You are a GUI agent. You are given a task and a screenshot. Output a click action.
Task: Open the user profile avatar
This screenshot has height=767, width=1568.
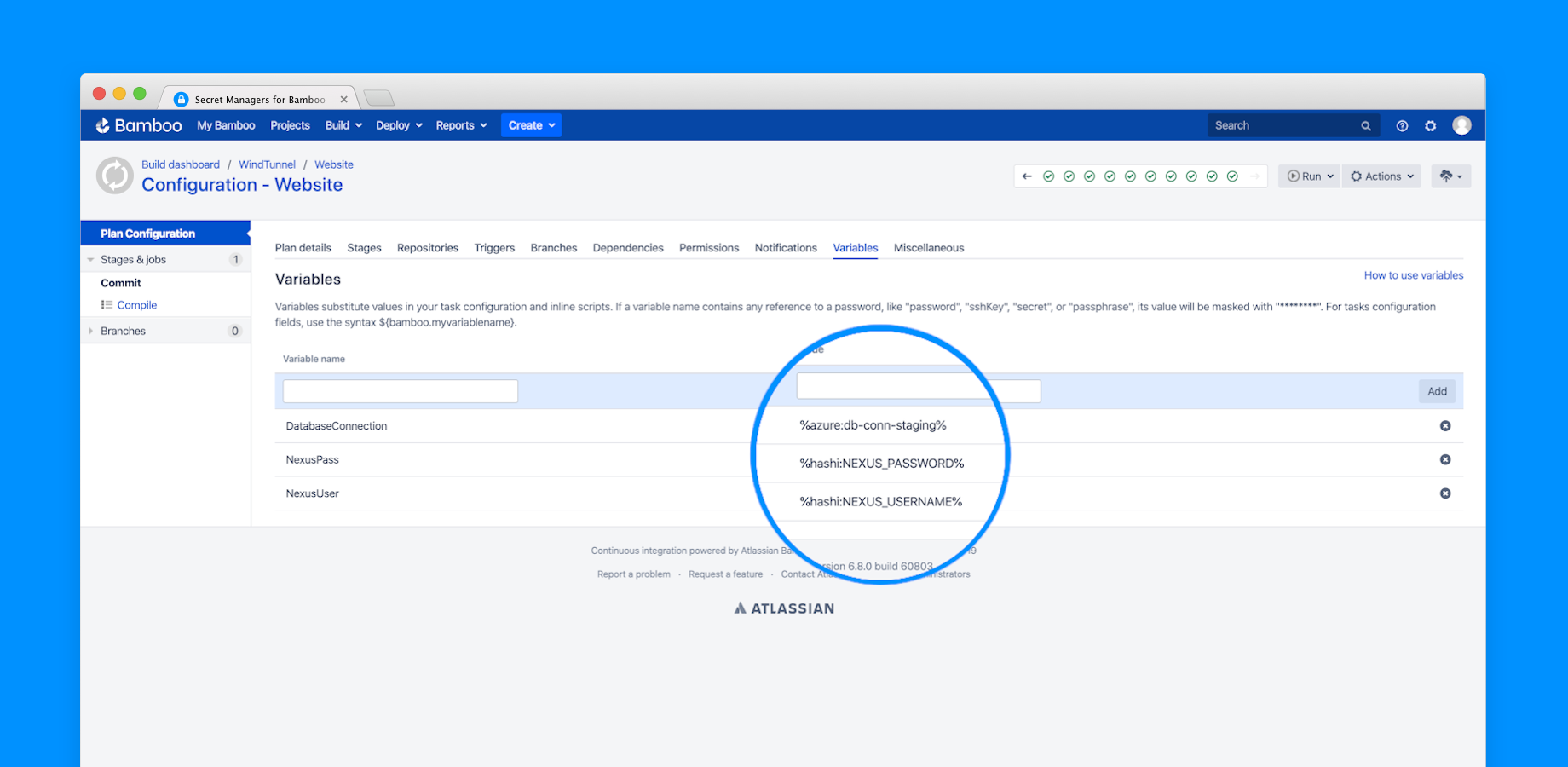tap(1461, 125)
